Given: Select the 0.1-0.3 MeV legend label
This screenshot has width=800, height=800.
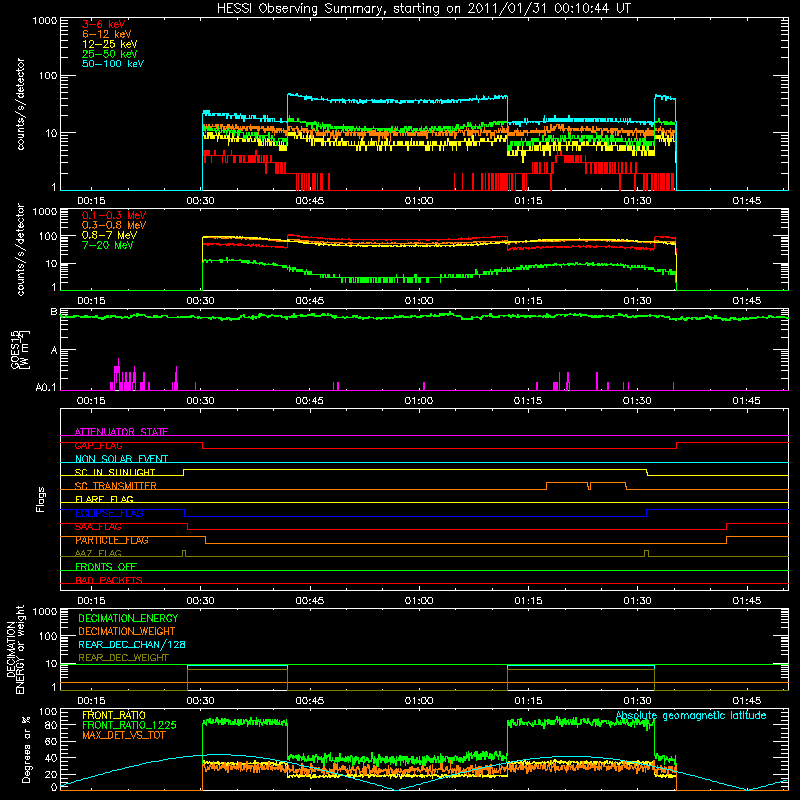Looking at the screenshot, I should (x=114, y=215).
